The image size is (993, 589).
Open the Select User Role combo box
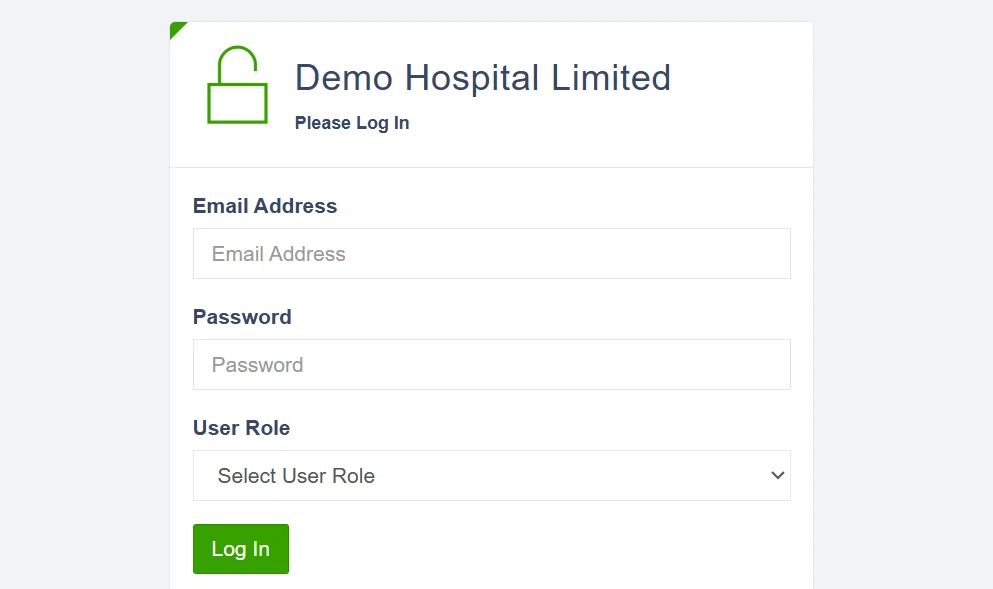tap(491, 476)
